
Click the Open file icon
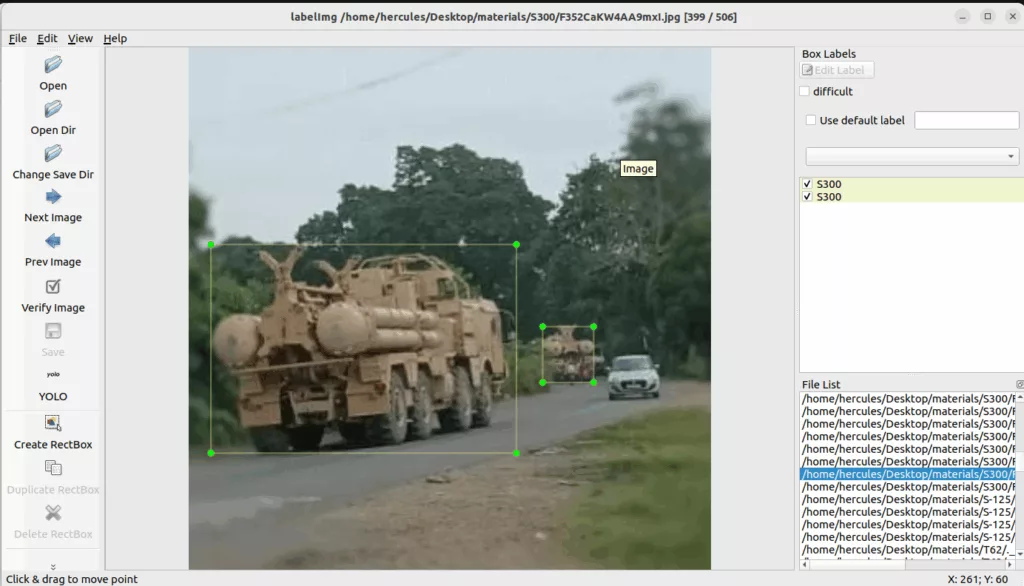pos(53,65)
